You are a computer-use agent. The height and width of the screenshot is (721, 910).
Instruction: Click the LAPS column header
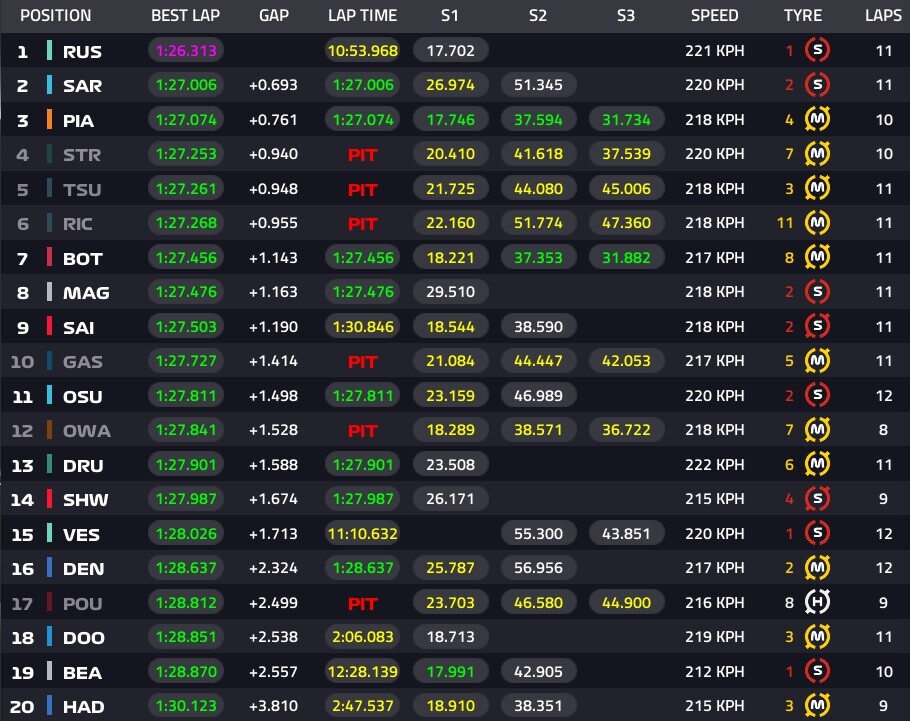pyautogui.click(x=883, y=15)
